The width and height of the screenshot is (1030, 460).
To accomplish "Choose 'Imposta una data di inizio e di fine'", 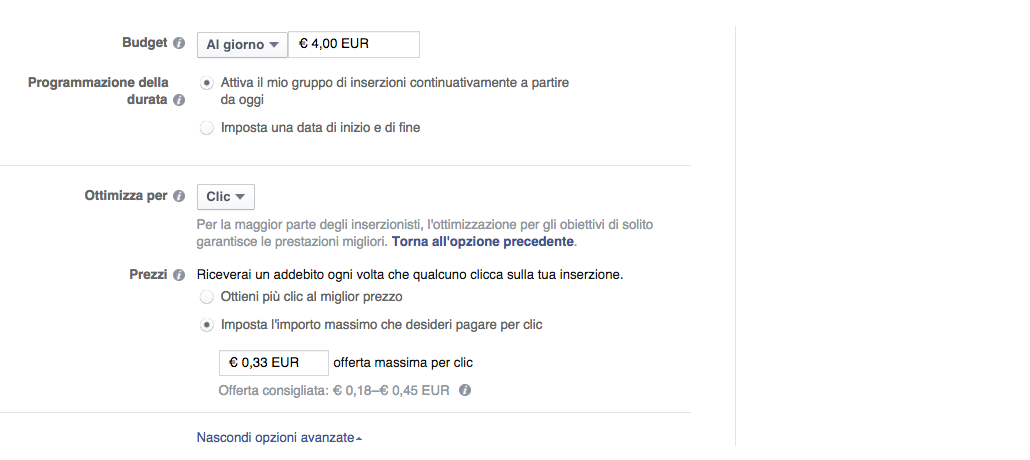I will click(x=207, y=128).
